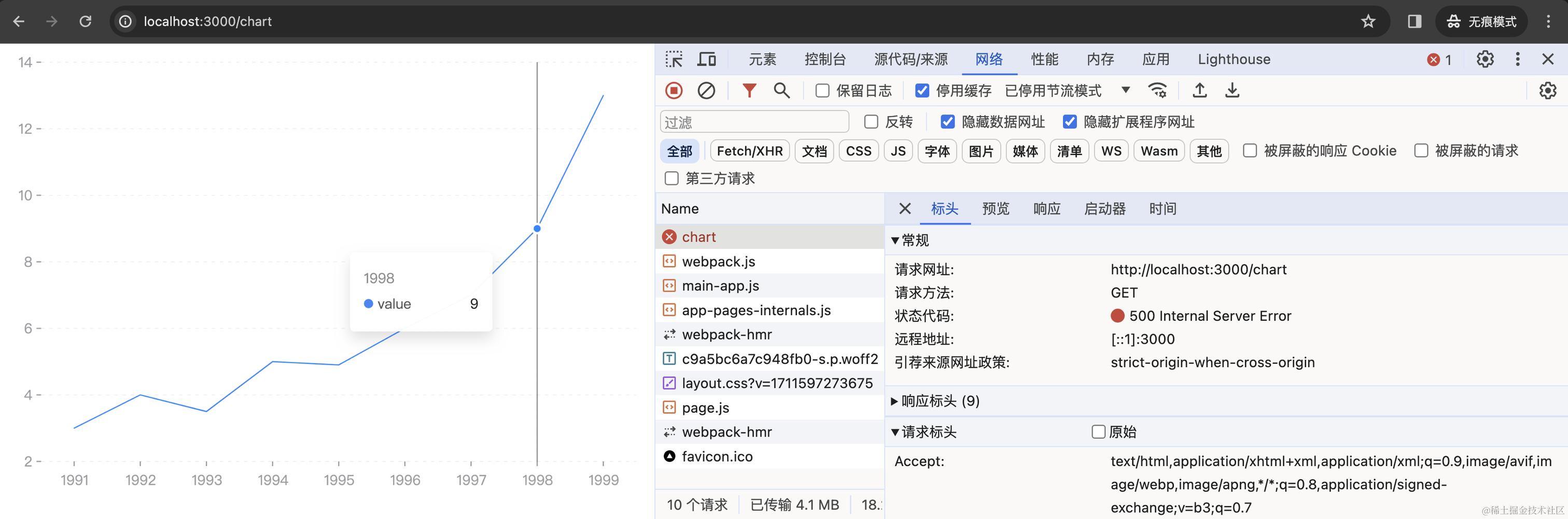Toggle the device toolbar icon
This screenshot has height=519, width=1568.
point(706,59)
